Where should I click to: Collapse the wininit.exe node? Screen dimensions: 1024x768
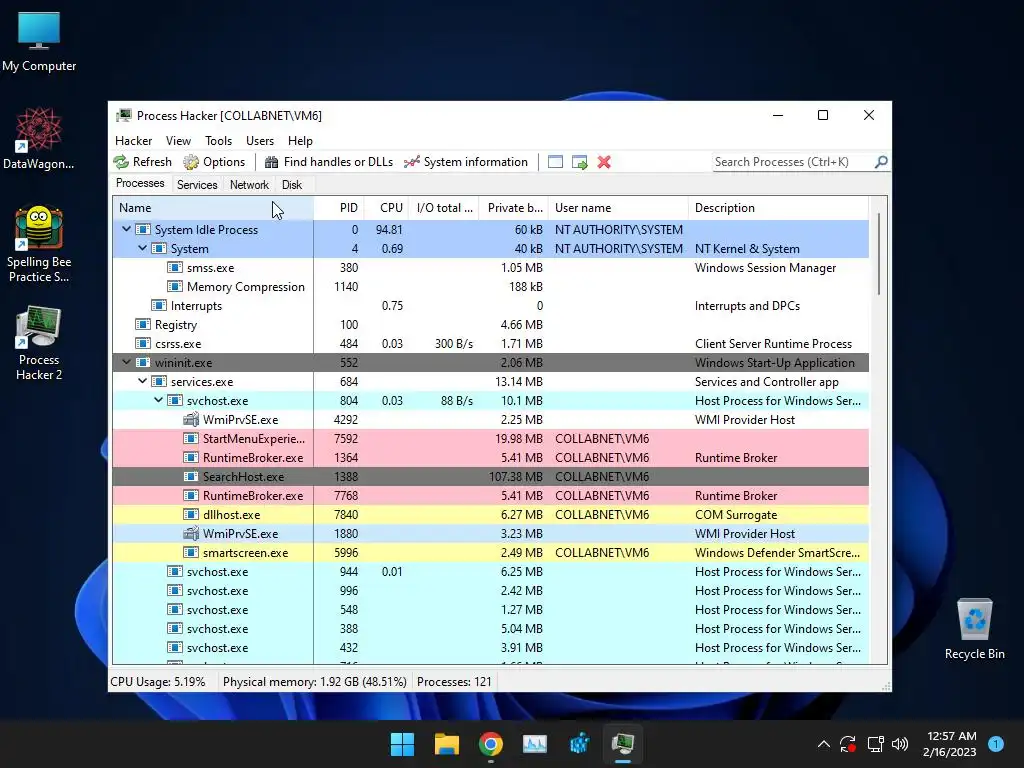click(x=126, y=362)
